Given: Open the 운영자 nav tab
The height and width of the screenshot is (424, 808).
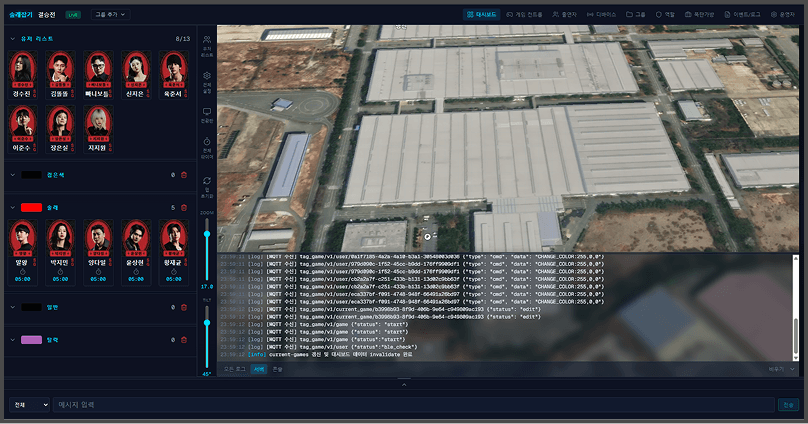Looking at the screenshot, I should coord(782,14).
